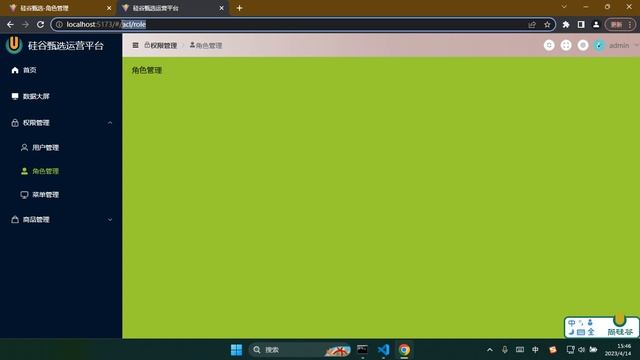Viewport: 640px width, 360px height.
Task: Toggle the 中 input method tray indicator
Action: point(535,350)
